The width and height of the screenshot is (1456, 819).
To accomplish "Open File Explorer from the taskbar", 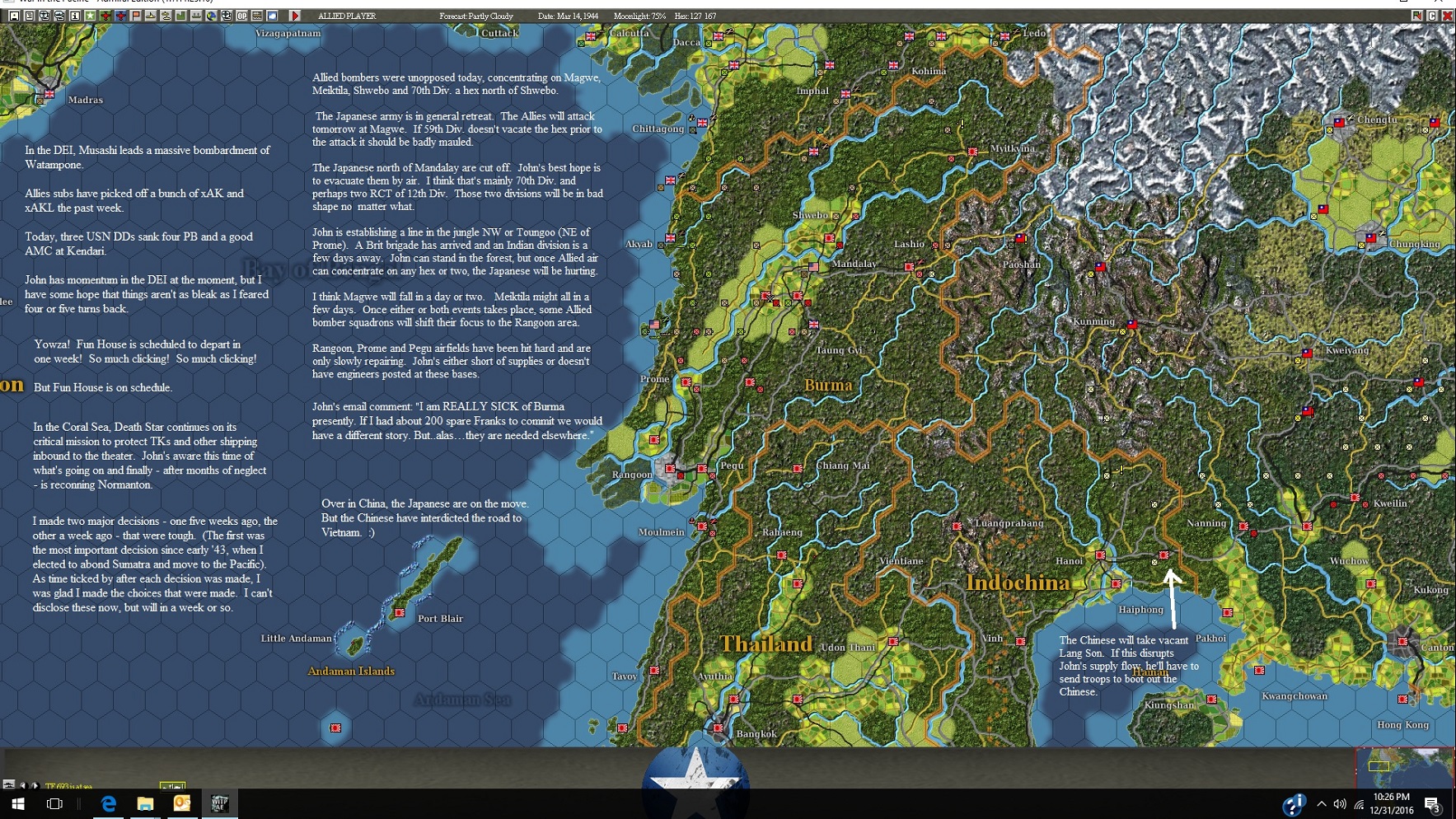I will tap(145, 803).
